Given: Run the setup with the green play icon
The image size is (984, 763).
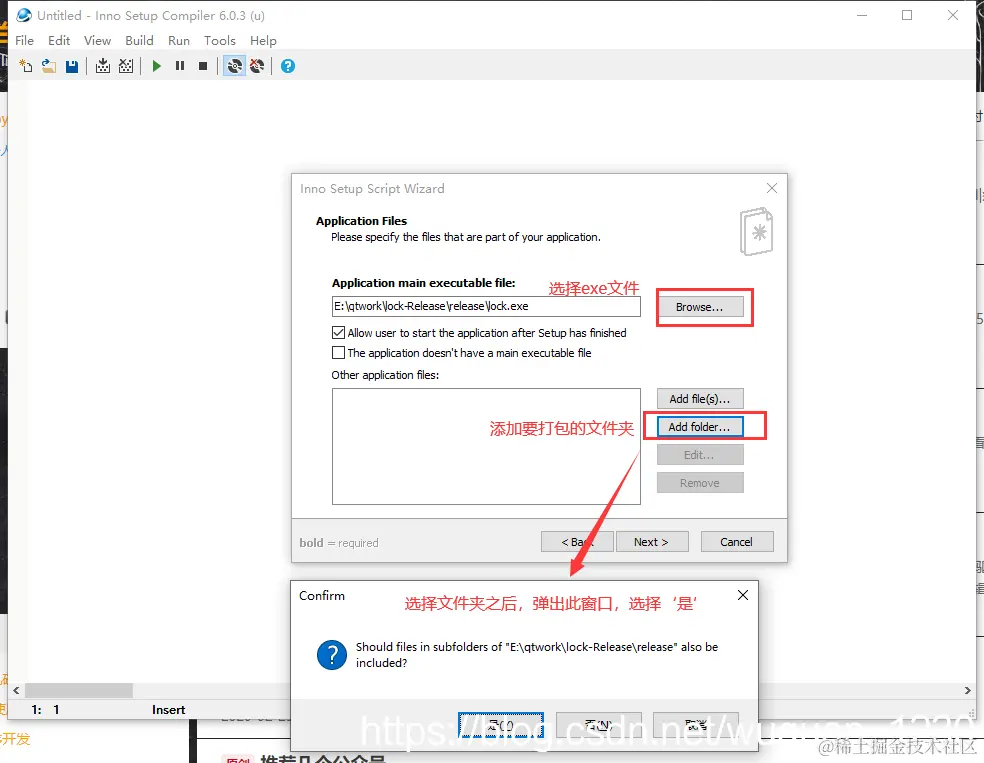Looking at the screenshot, I should (157, 66).
